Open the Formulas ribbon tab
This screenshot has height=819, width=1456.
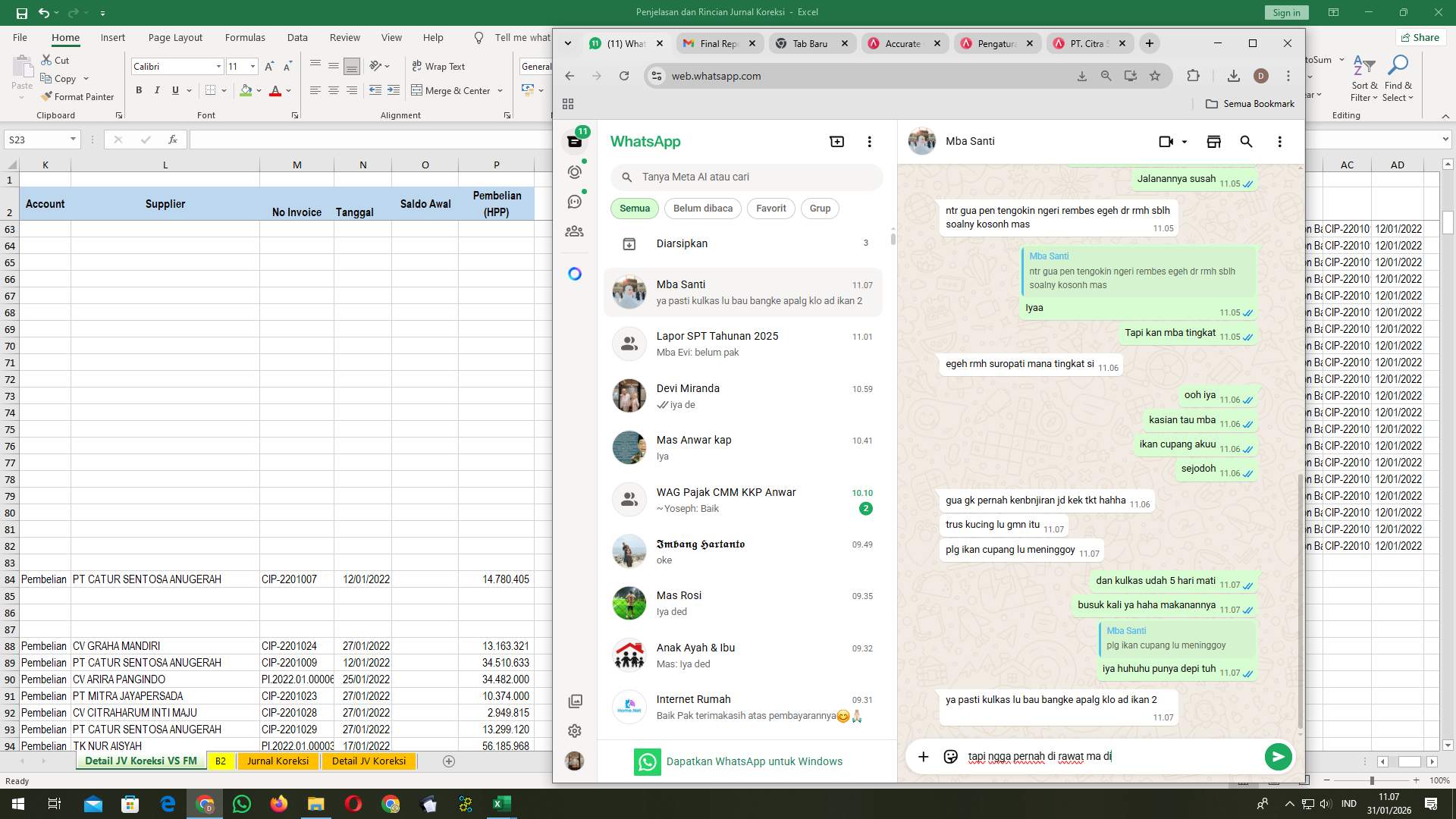point(244,36)
